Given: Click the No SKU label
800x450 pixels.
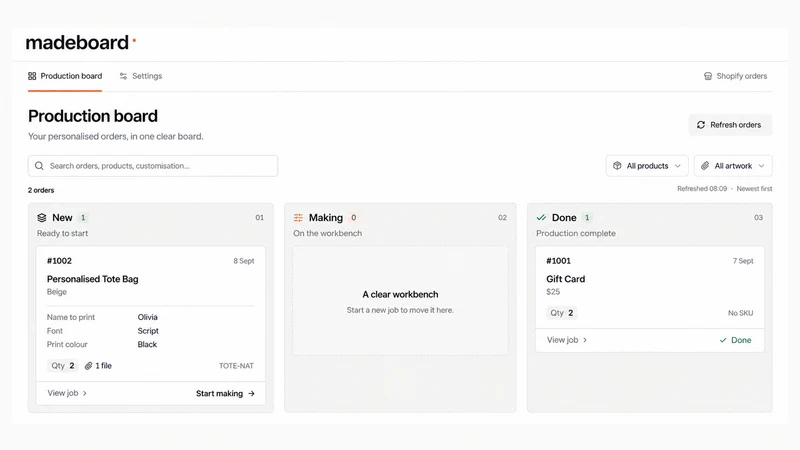Looking at the screenshot, I should coord(740,313).
